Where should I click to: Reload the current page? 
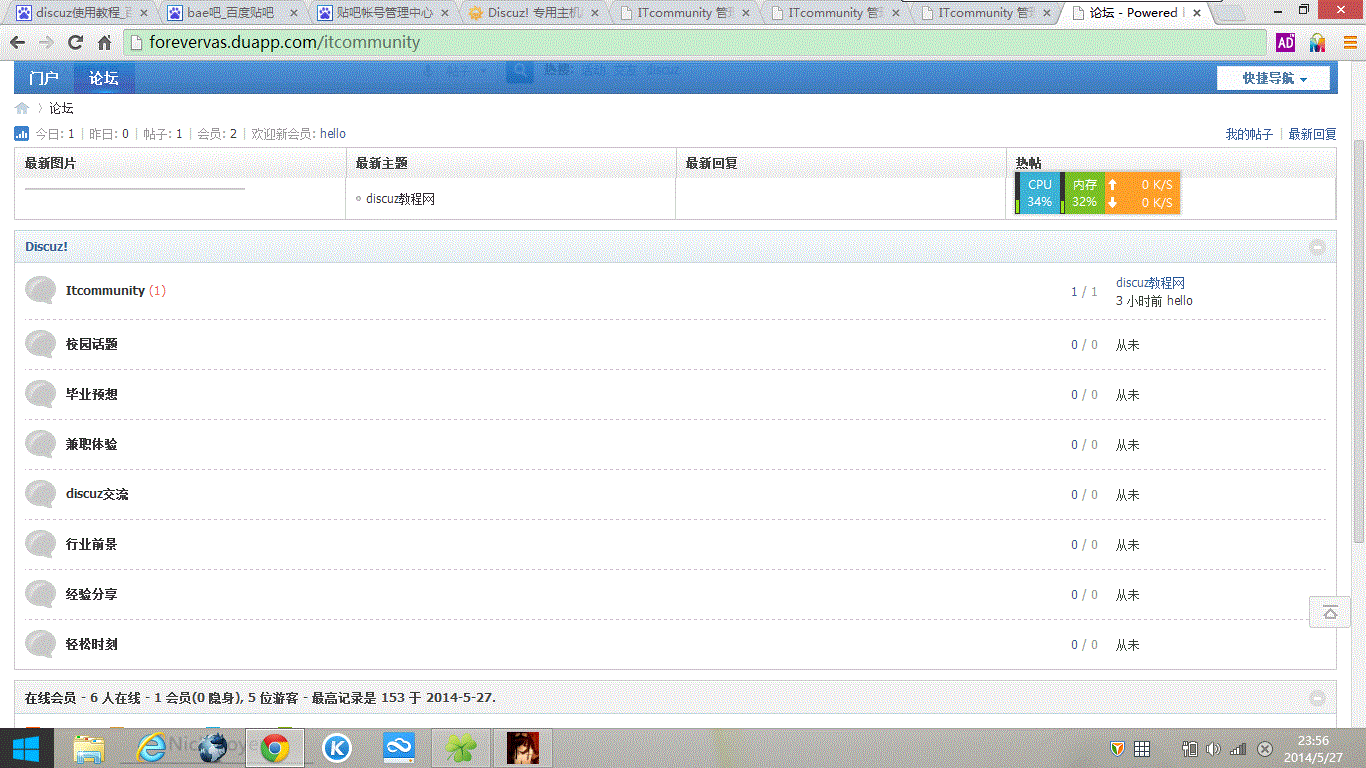tap(75, 43)
